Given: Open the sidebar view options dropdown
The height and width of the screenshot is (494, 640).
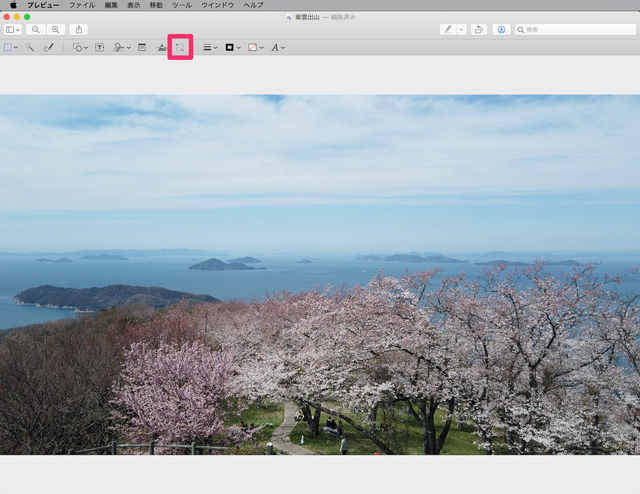Looking at the screenshot, I should pyautogui.click(x=13, y=30).
